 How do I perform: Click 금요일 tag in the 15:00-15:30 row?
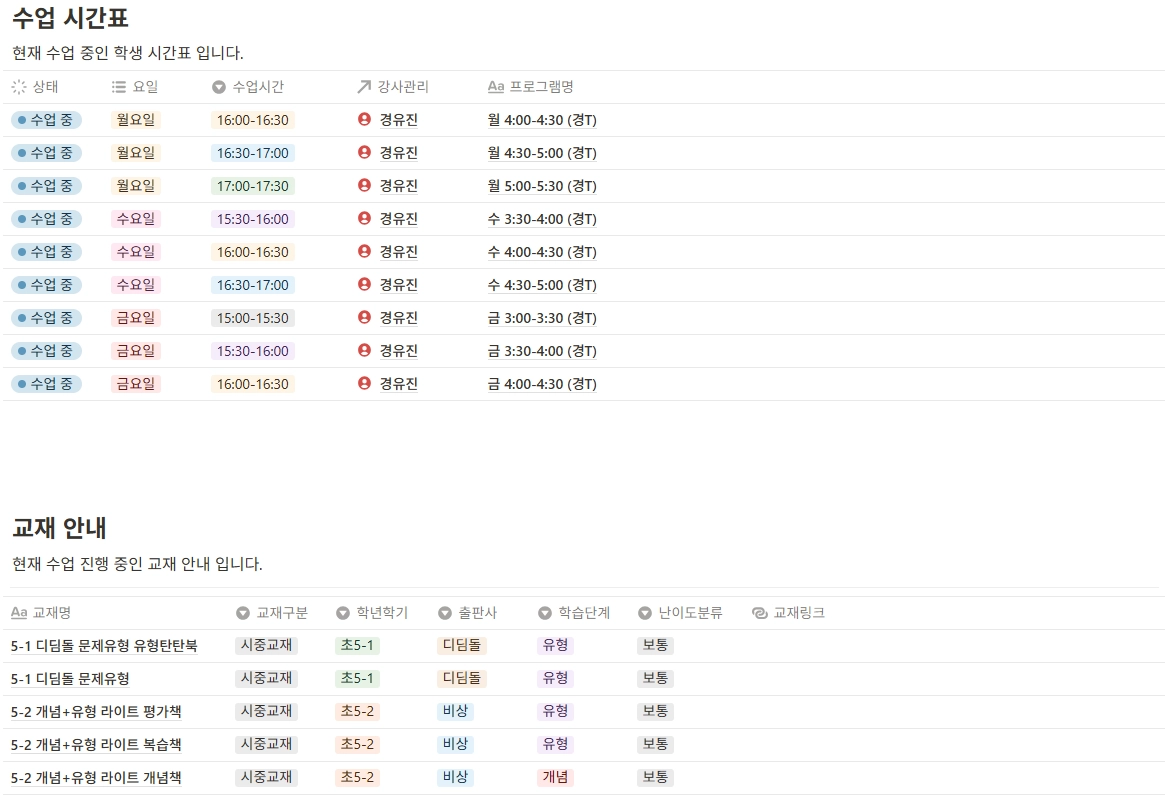pos(135,318)
